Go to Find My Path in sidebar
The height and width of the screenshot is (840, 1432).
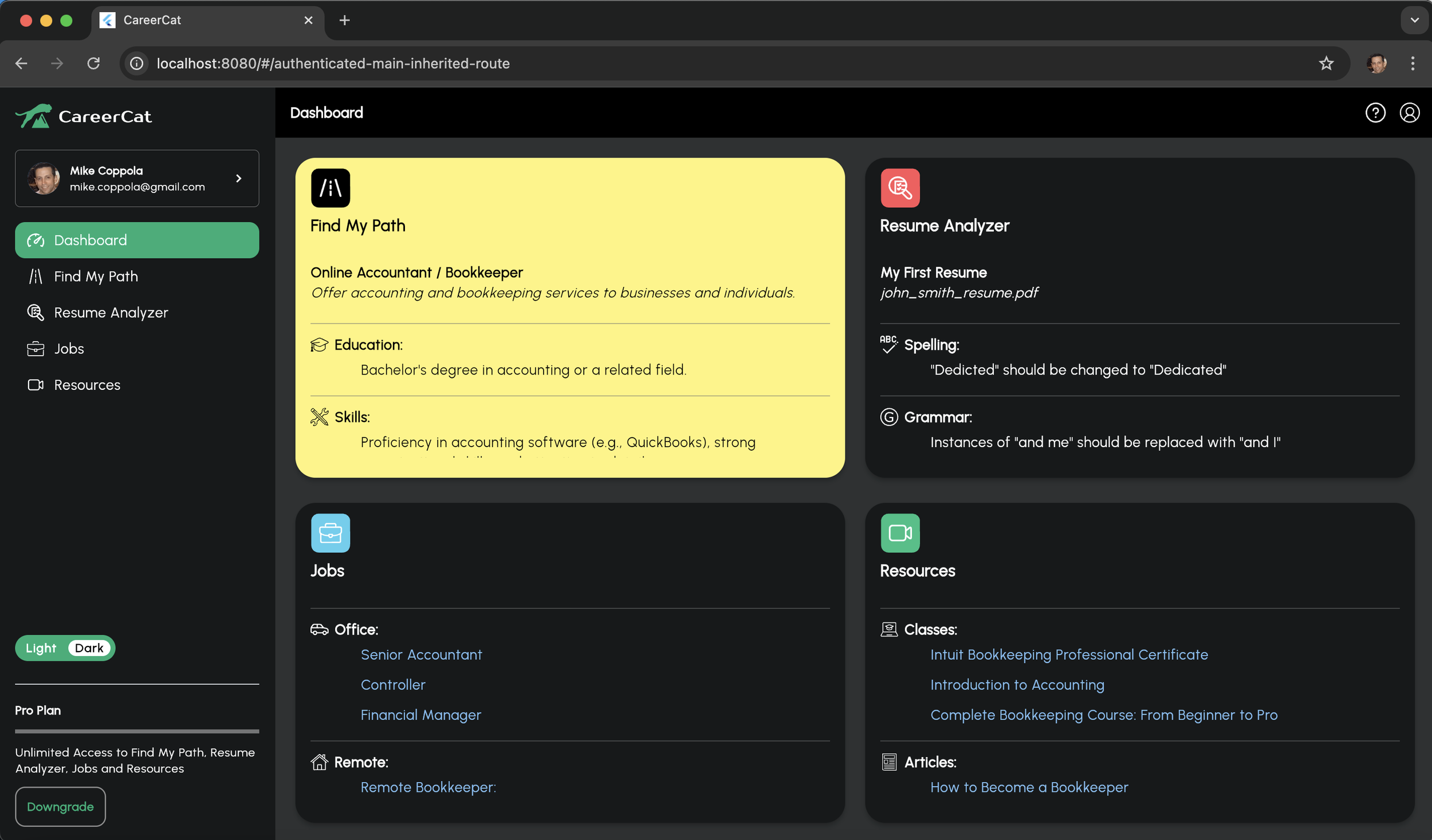[x=137, y=277]
